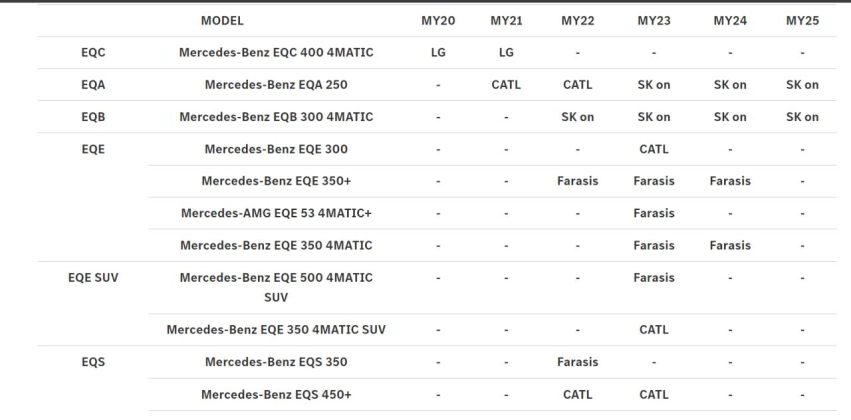Select the EQE 350+ Farasis cell under MY24
851x420 pixels.
click(x=730, y=181)
